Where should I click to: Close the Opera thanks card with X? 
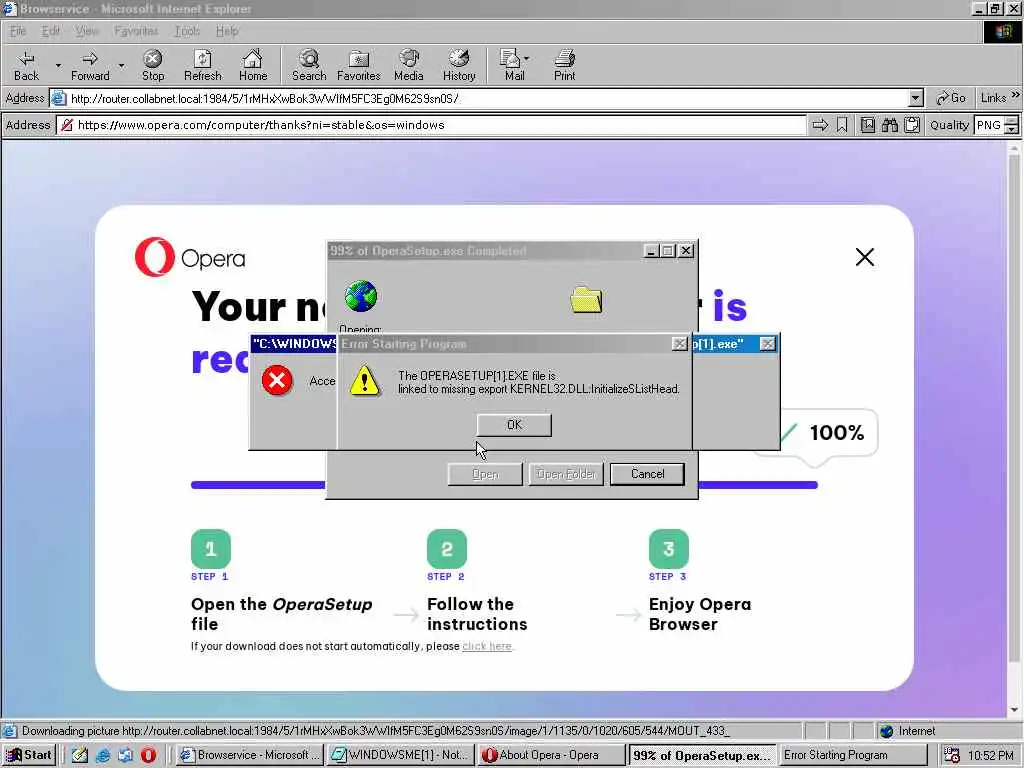click(x=865, y=257)
